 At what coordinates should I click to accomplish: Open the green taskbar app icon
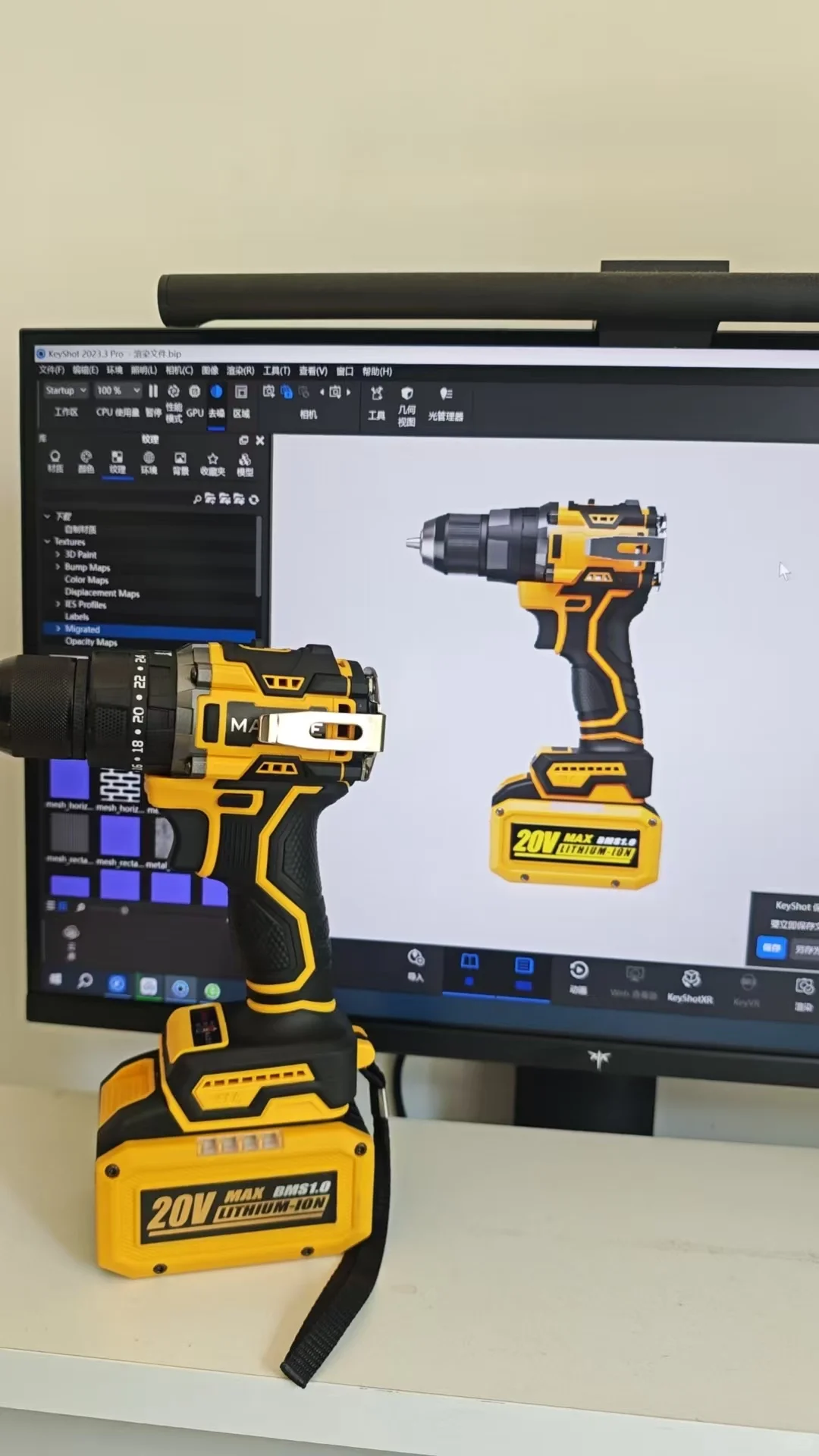[x=212, y=990]
